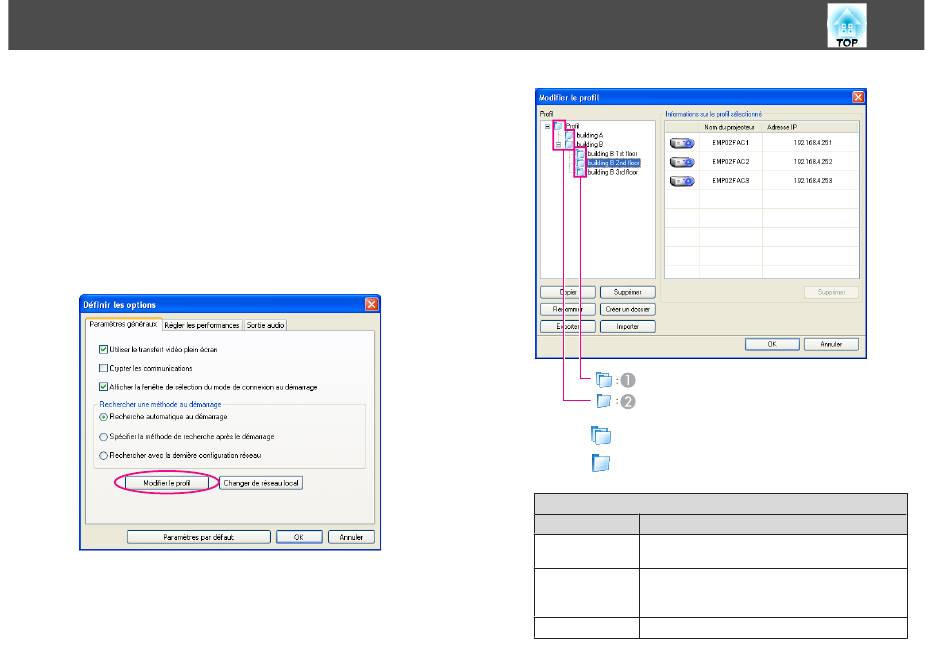Click Annuler in Définir les options dialog

pos(351,537)
